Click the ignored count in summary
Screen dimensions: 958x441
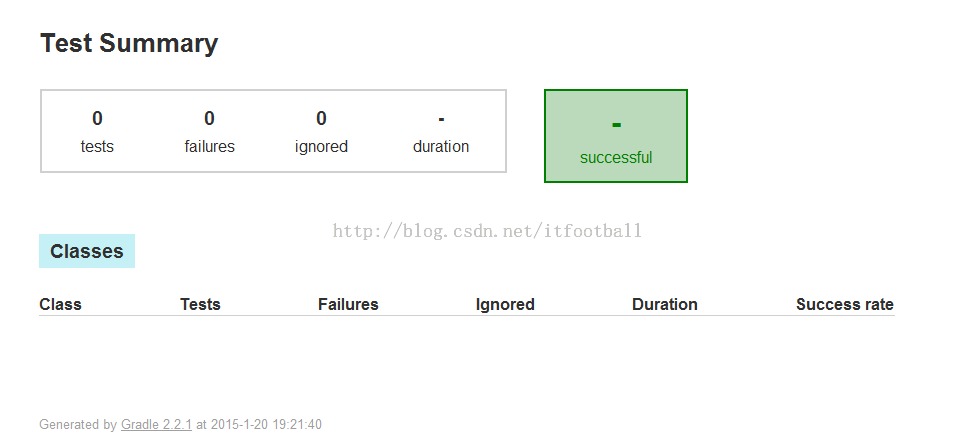321,118
